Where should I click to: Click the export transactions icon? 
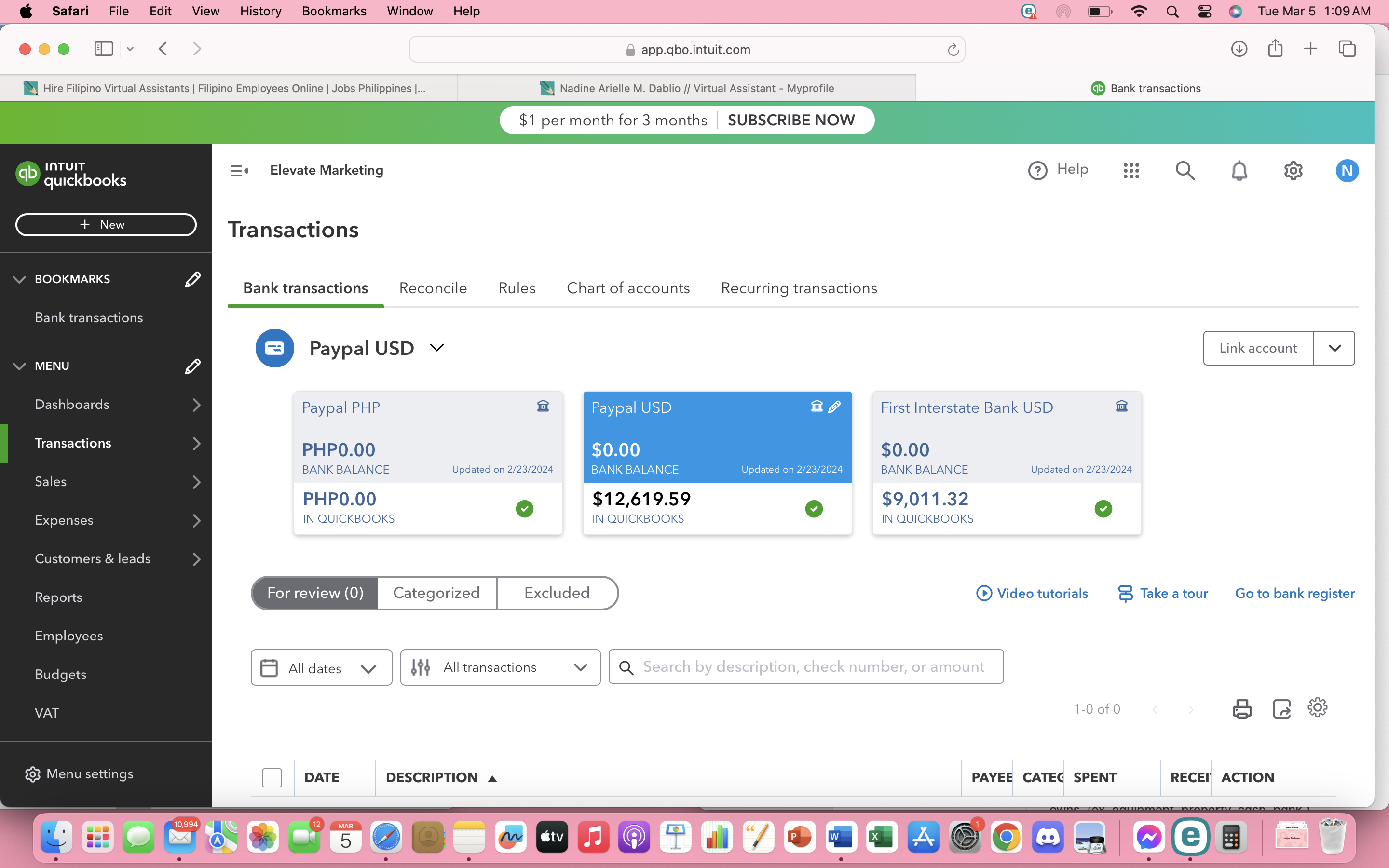tap(1281, 708)
